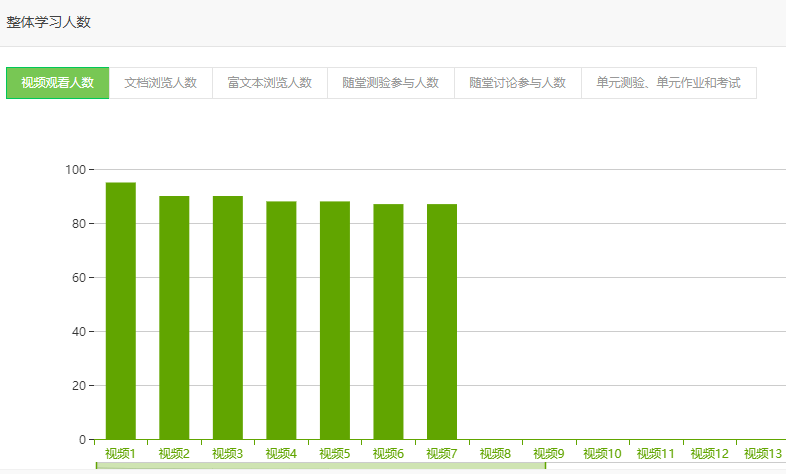Open the 富文本浏览人数 tab
This screenshot has width=786, height=474.
(269, 83)
